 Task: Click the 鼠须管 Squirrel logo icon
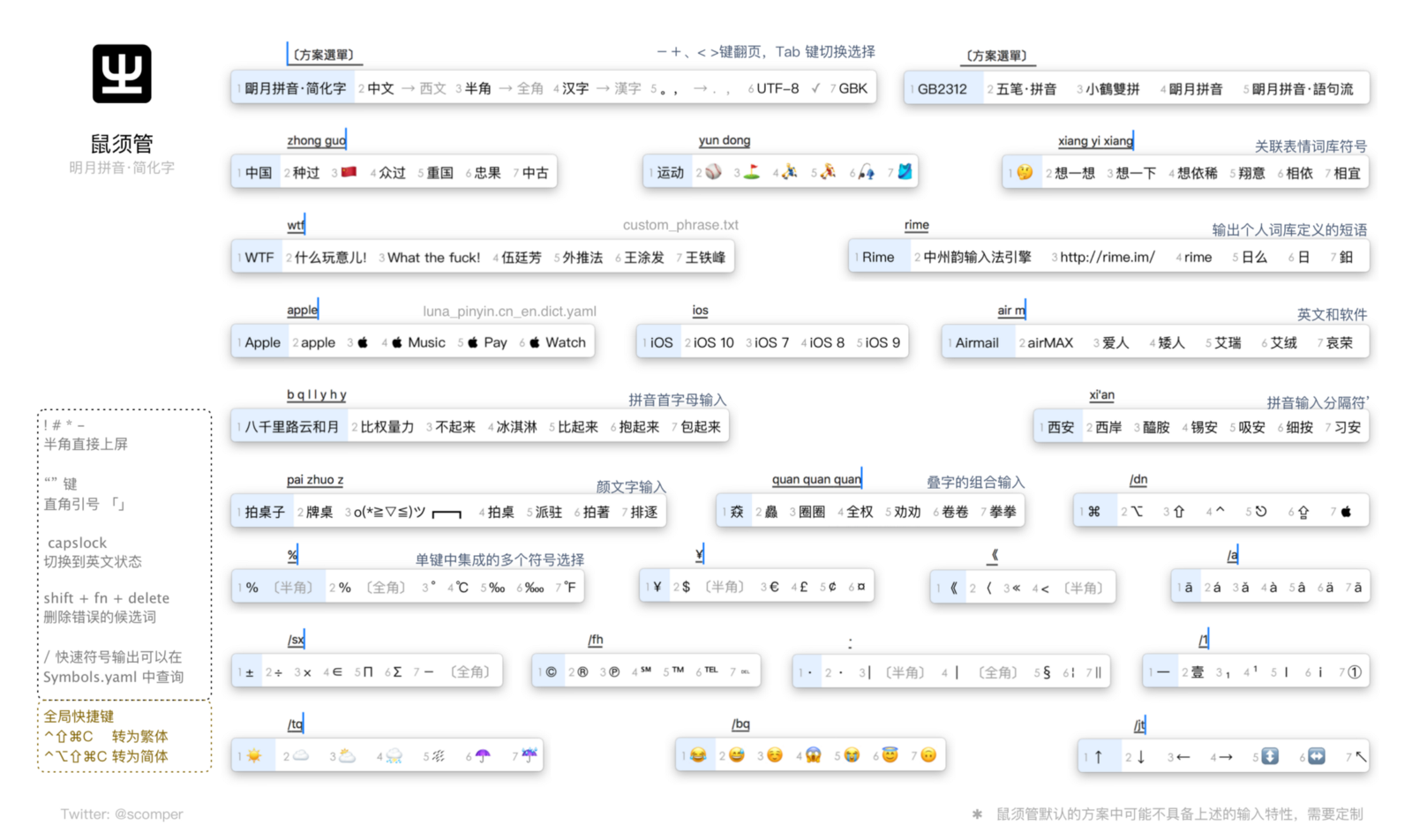click(x=122, y=74)
